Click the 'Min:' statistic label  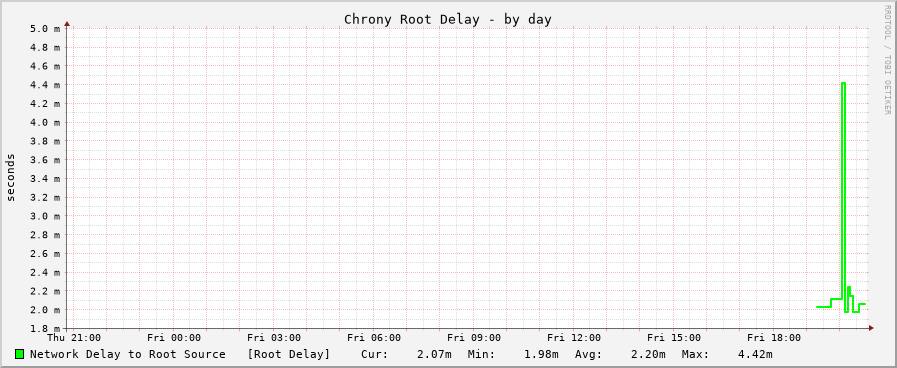click(x=482, y=354)
